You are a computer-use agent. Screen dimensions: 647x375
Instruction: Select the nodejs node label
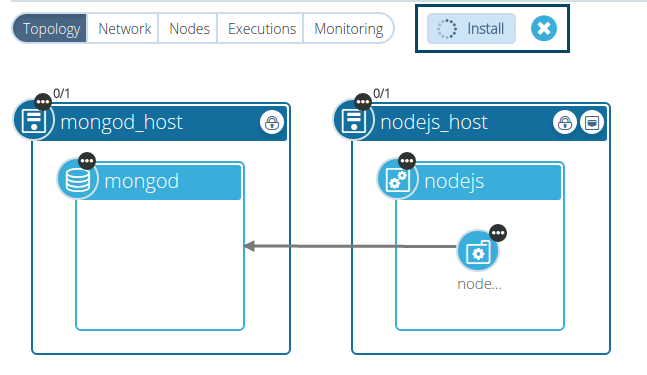point(454,182)
